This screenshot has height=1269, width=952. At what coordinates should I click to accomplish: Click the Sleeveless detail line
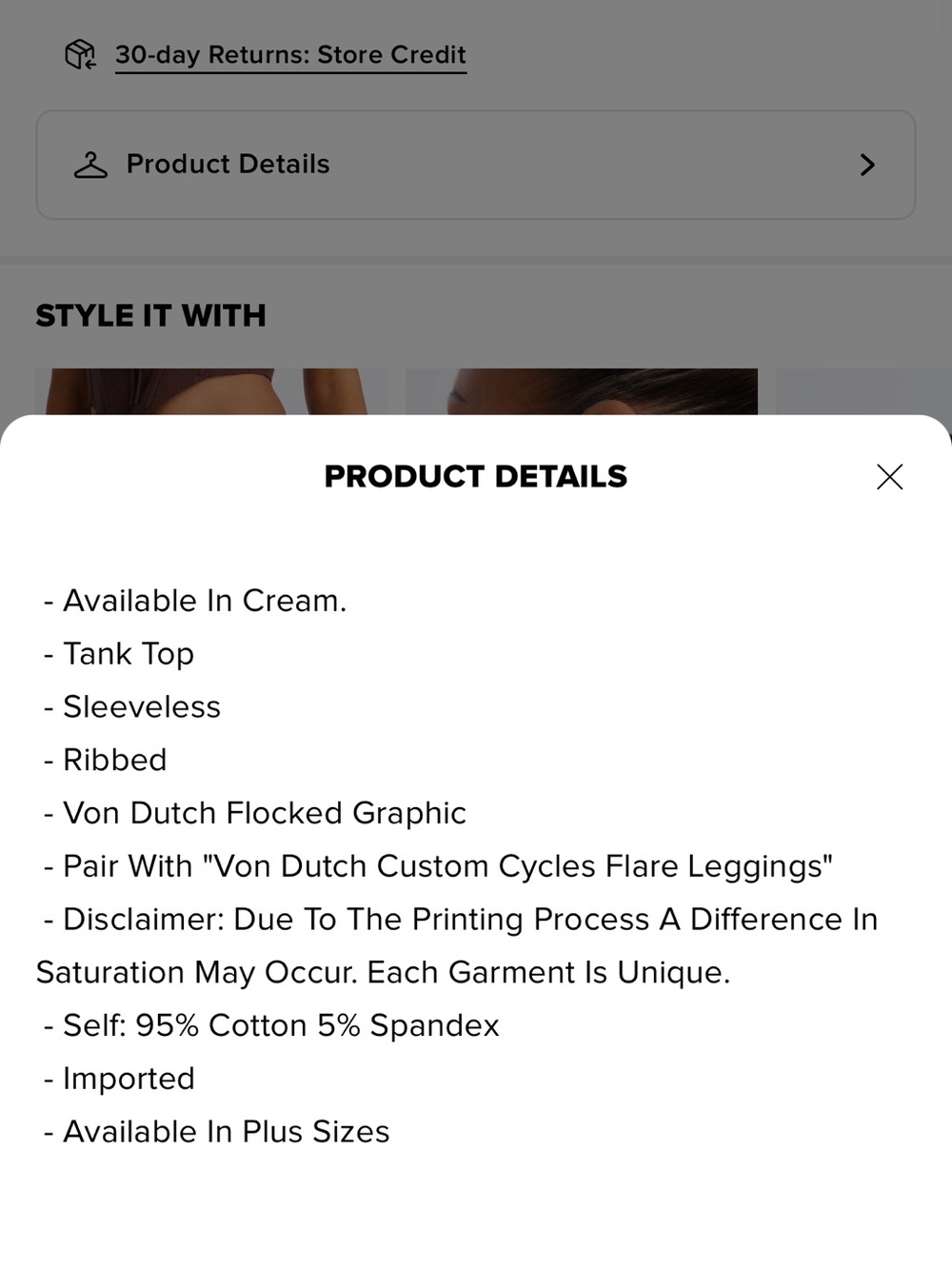point(132,707)
